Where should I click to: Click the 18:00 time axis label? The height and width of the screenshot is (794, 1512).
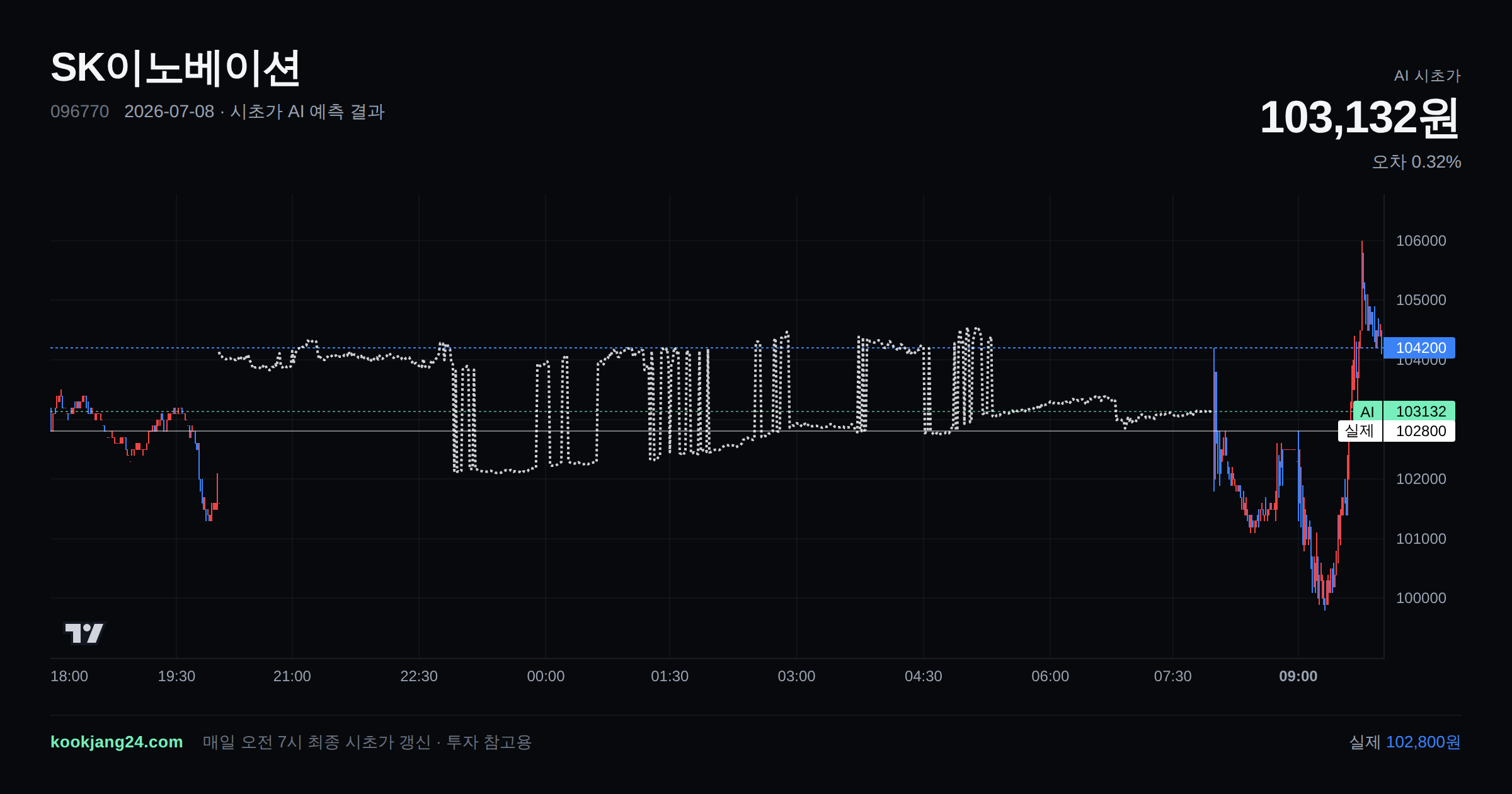[69, 676]
